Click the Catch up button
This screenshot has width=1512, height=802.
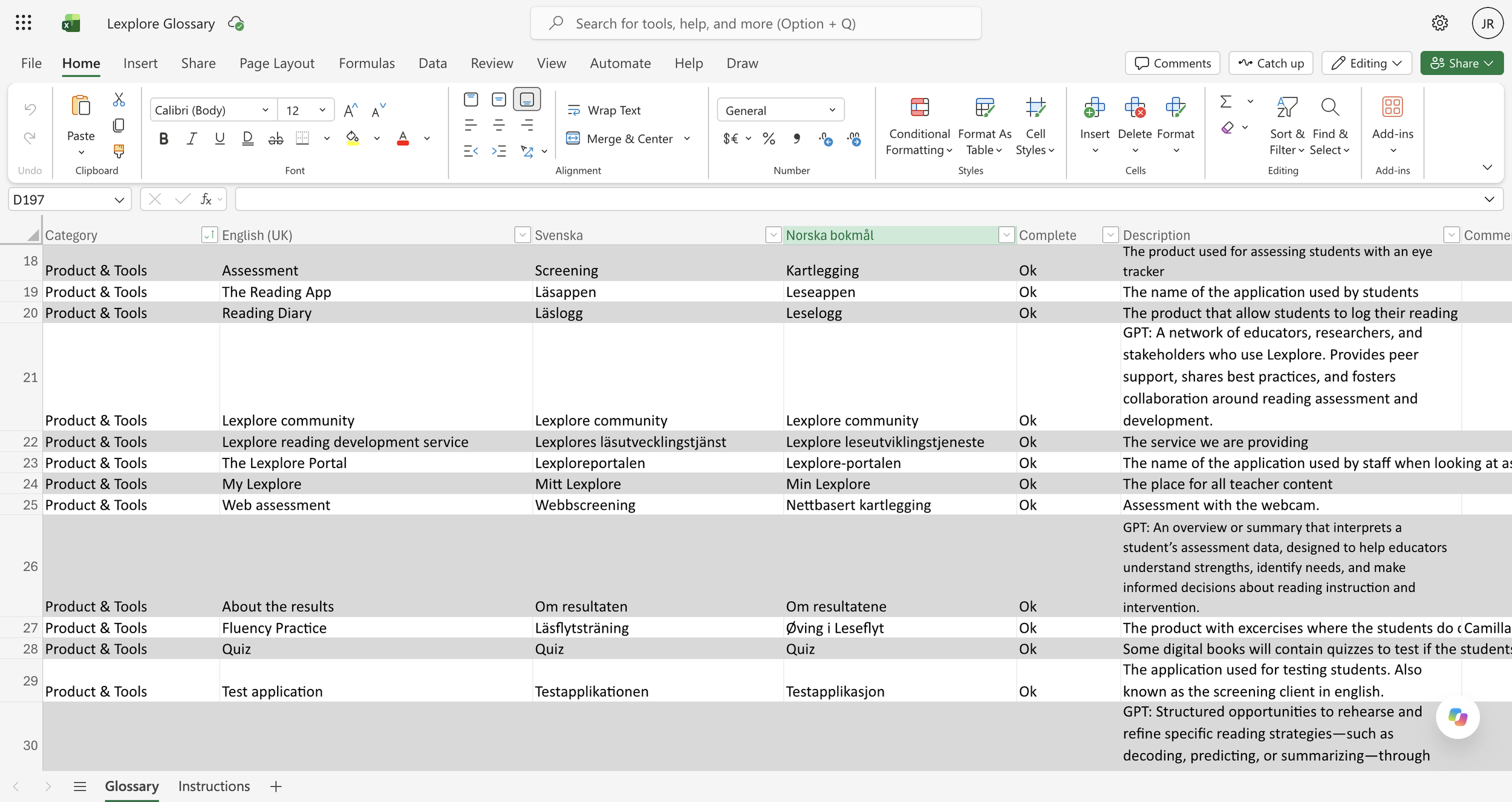click(1271, 63)
